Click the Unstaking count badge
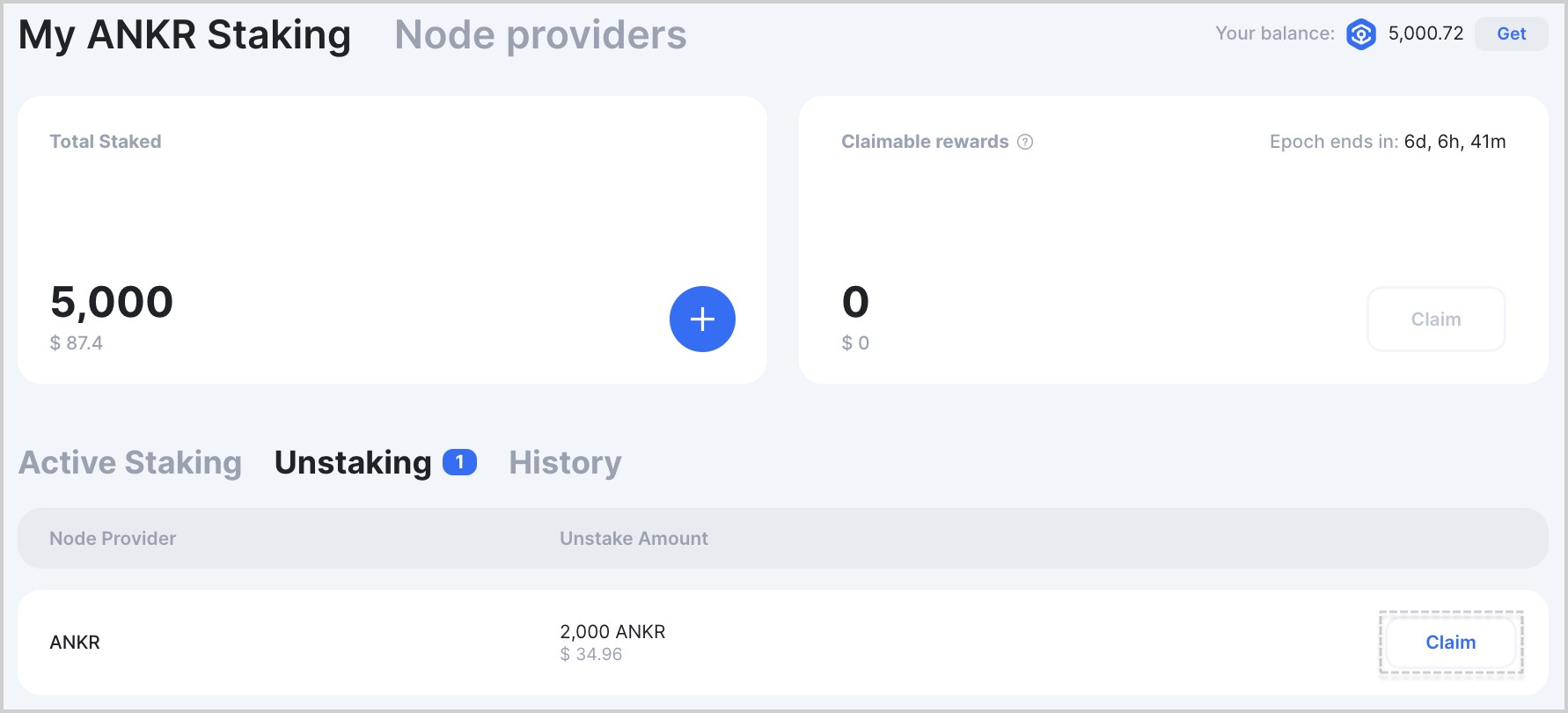Viewport: 1568px width, 713px height. point(459,462)
